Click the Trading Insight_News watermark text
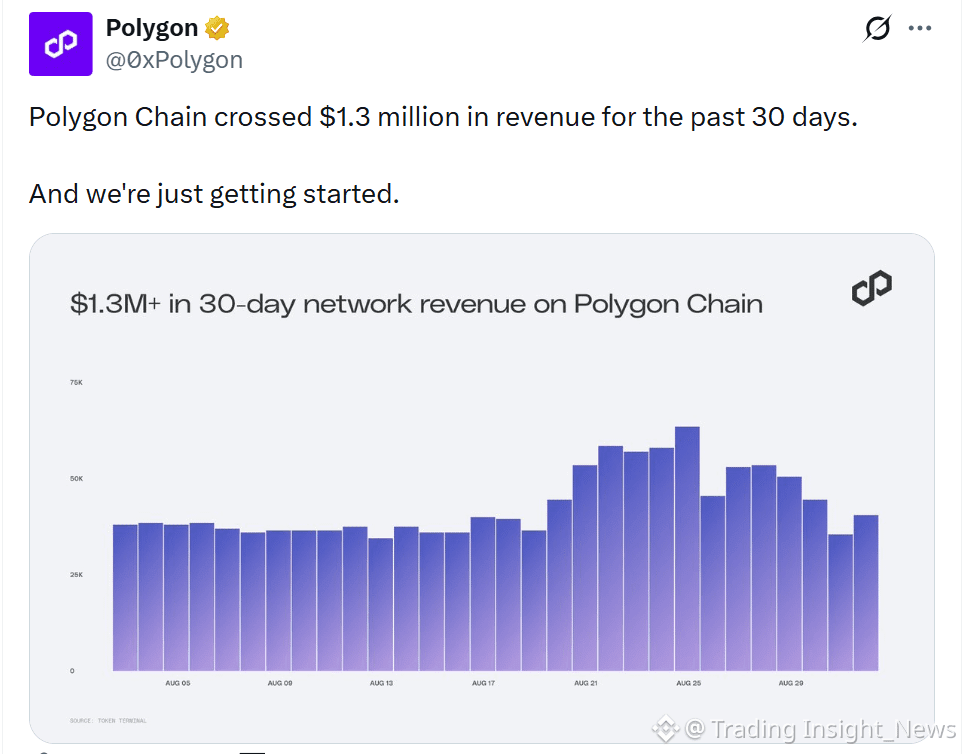The height and width of the screenshot is (754, 964). click(x=820, y=729)
